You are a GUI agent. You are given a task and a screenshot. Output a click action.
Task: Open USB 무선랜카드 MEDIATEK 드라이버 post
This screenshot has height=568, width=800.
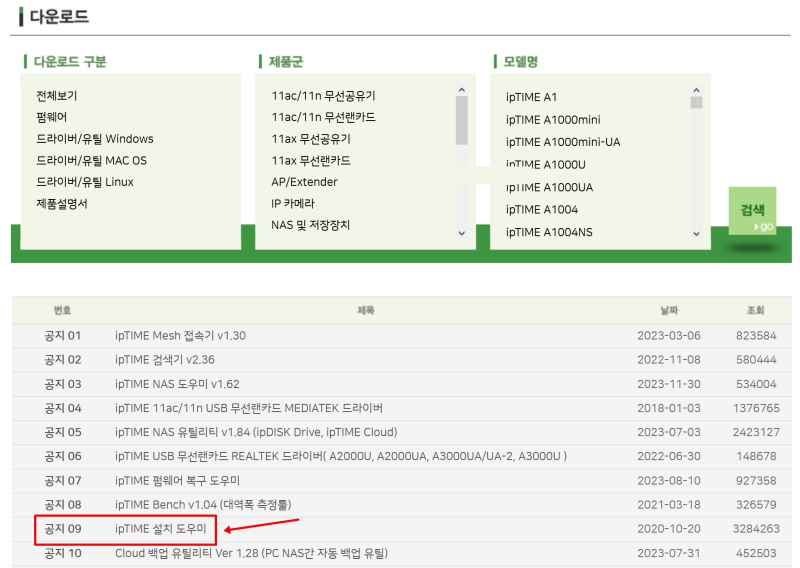pyautogui.click(x=248, y=408)
